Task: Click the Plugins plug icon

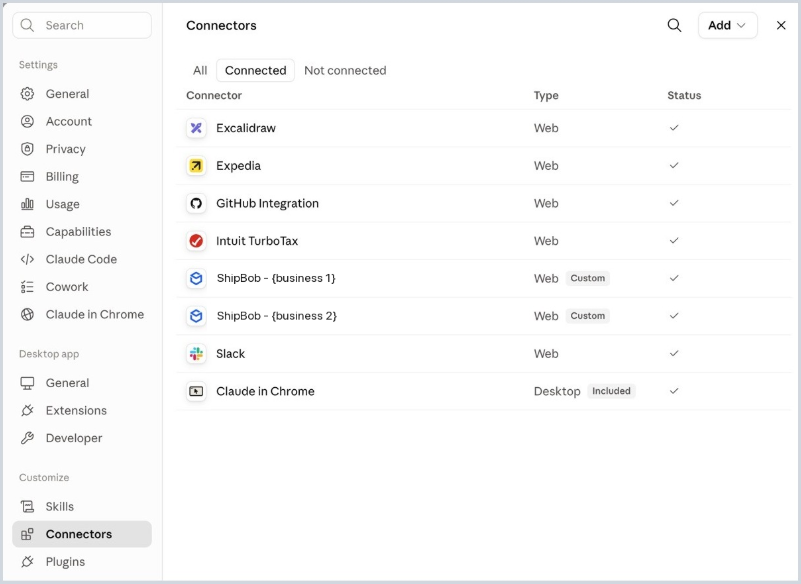Action: (x=27, y=562)
